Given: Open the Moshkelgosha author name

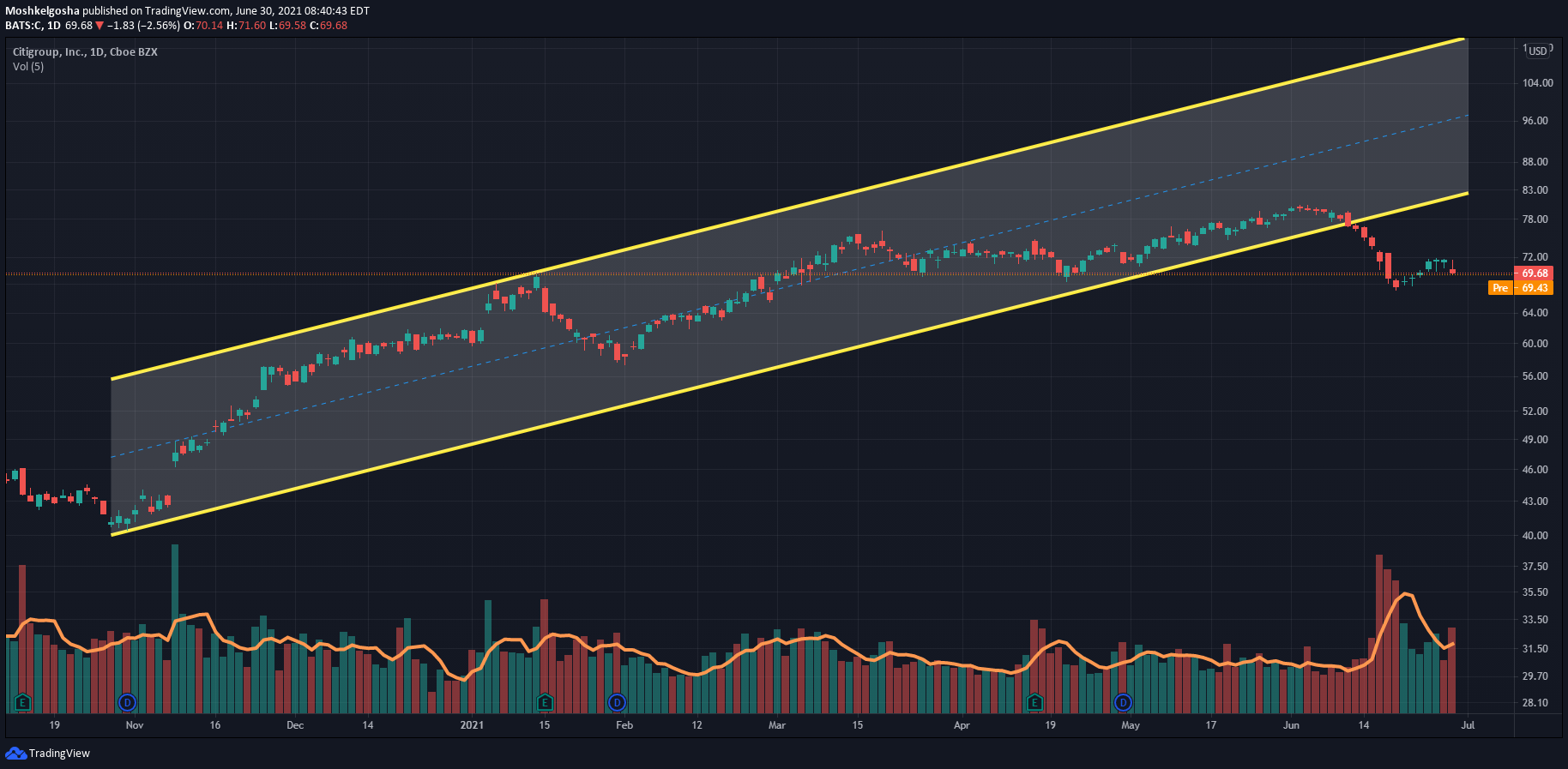Looking at the screenshot, I should (42, 11).
